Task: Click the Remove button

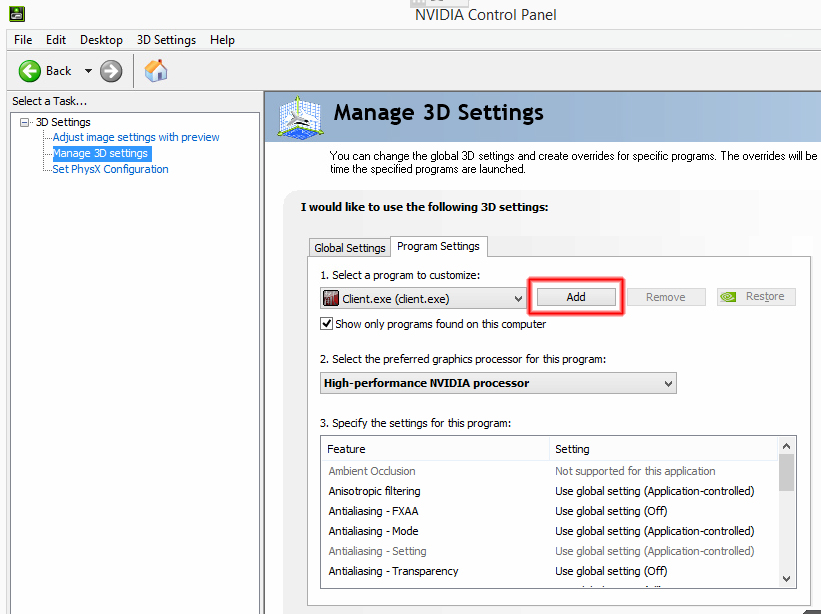Action: coord(665,297)
